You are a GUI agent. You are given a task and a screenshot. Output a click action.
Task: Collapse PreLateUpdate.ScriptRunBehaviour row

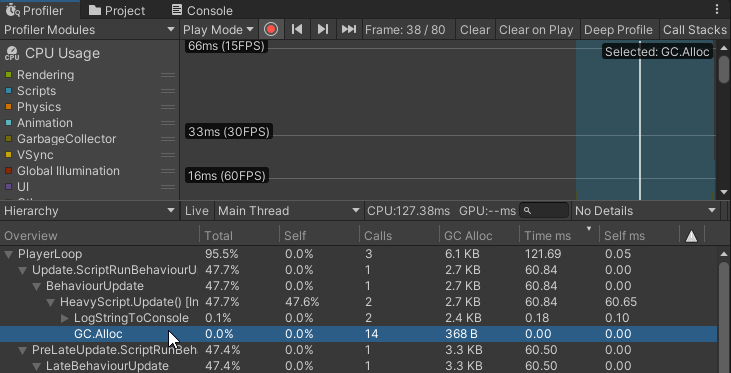pyautogui.click(x=22, y=350)
